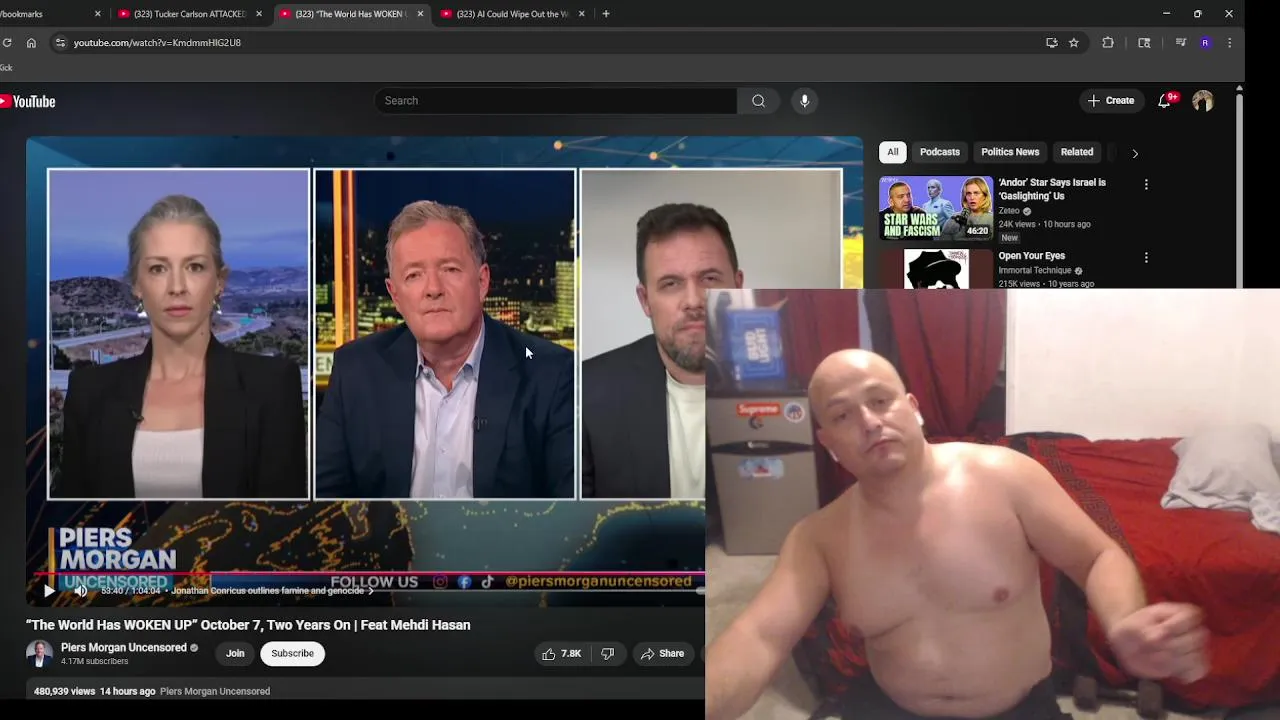1280x720 pixels.
Task: Open the Open Your Eyes video thumbnail
Action: point(936,269)
